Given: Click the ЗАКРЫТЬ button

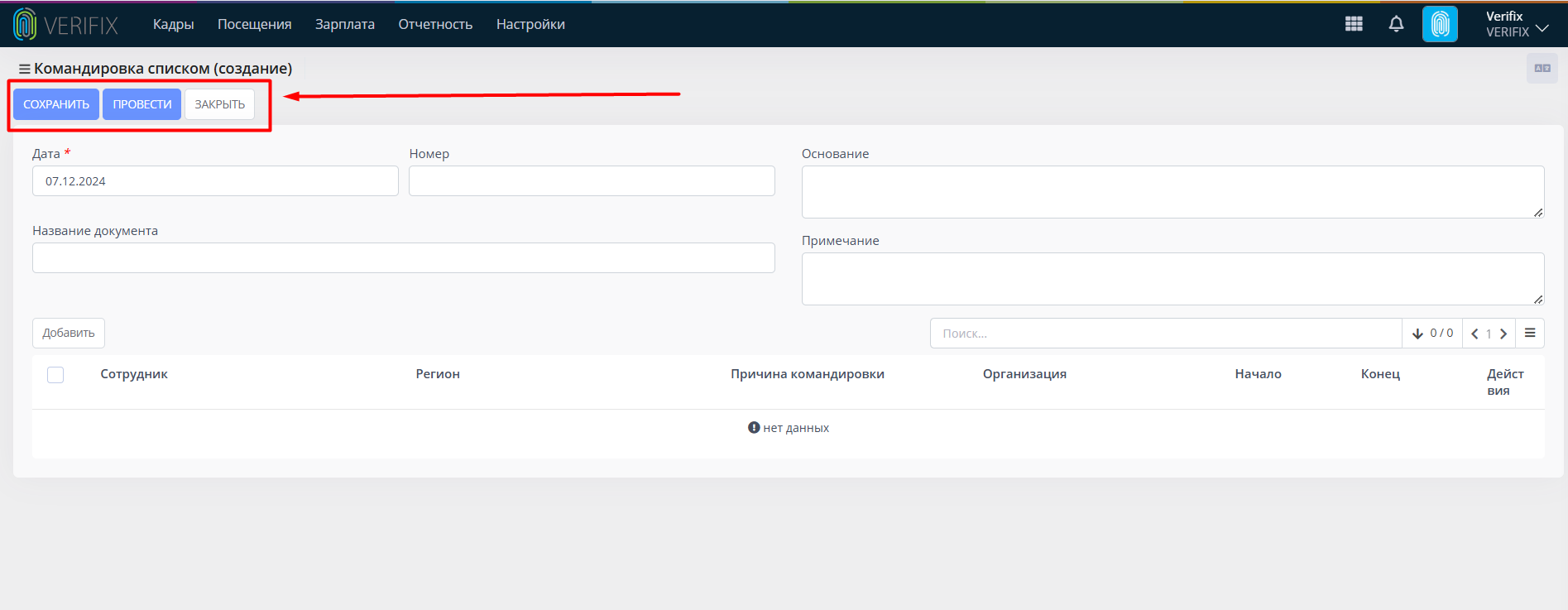Looking at the screenshot, I should [x=220, y=104].
